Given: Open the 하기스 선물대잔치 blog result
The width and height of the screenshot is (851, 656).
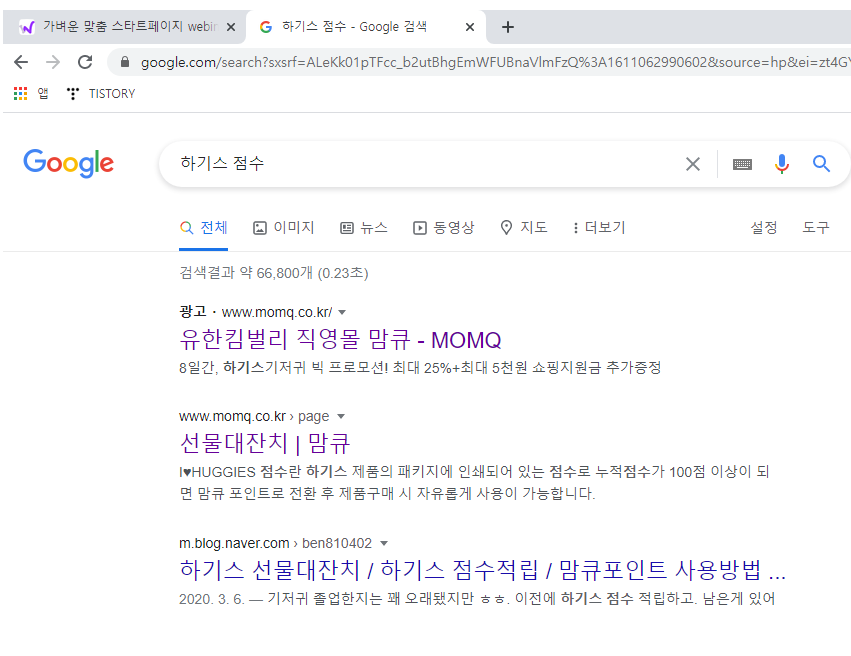Looking at the screenshot, I should [482, 570].
